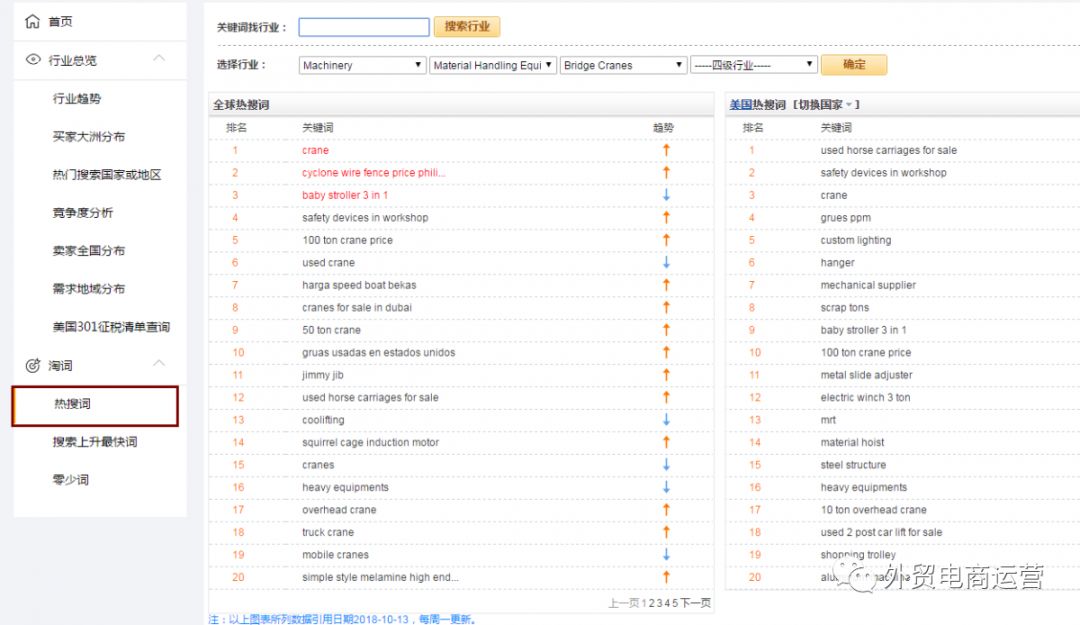Click the up trend arrow for 'simple style melamine high end...'

(666, 577)
